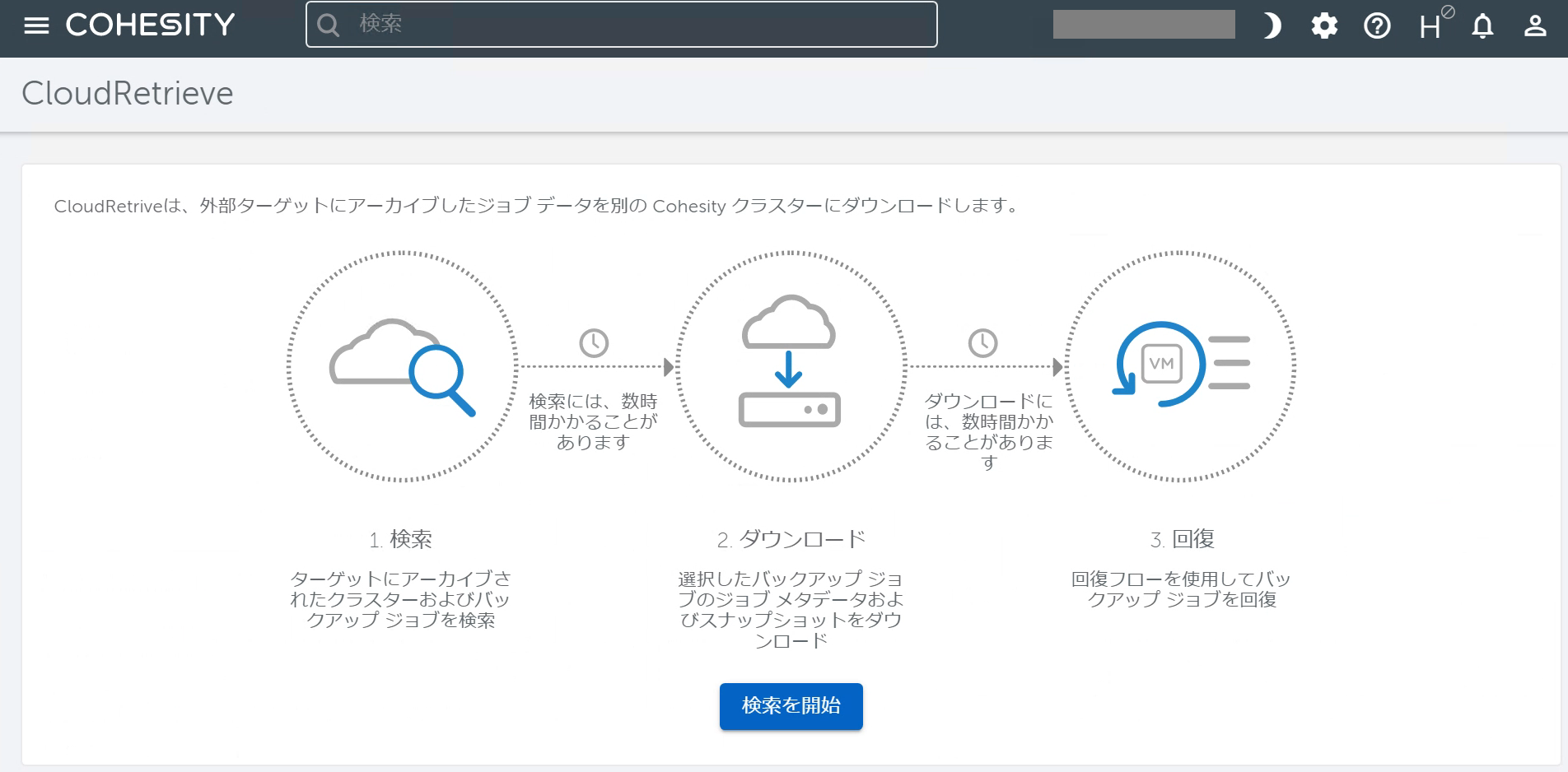1568x772 pixels.
Task: Toggle dark mode with the moon icon
Action: tap(1272, 26)
